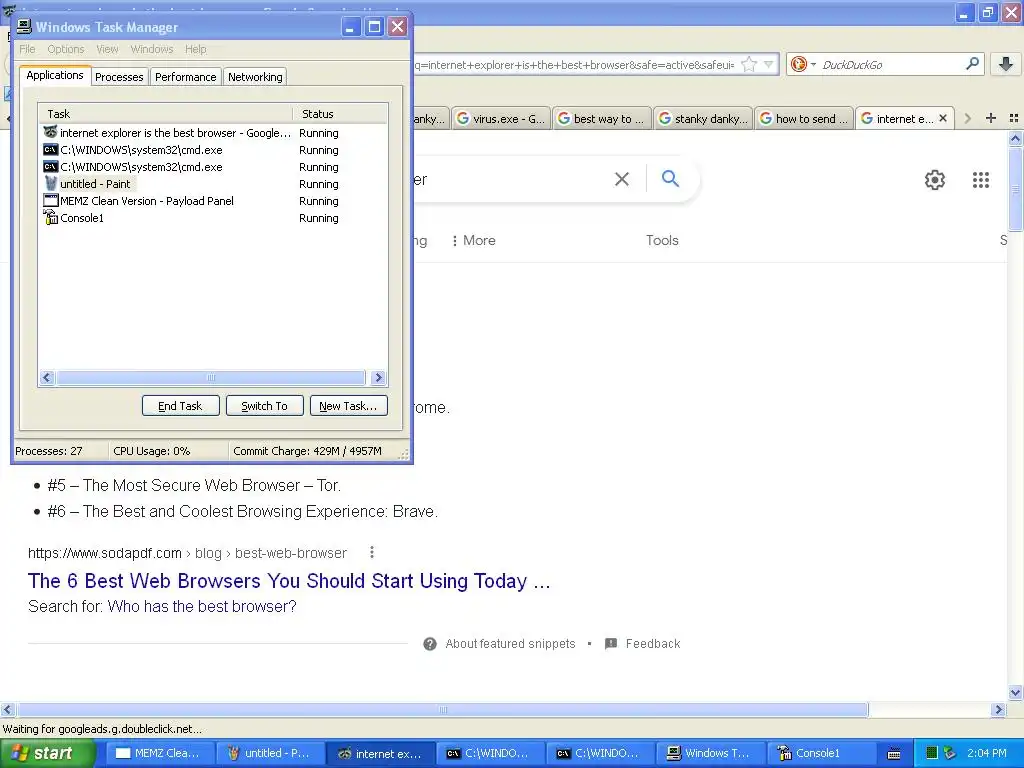Expand the More search filter menu
This screenshot has width=1024, height=768.
click(x=473, y=240)
